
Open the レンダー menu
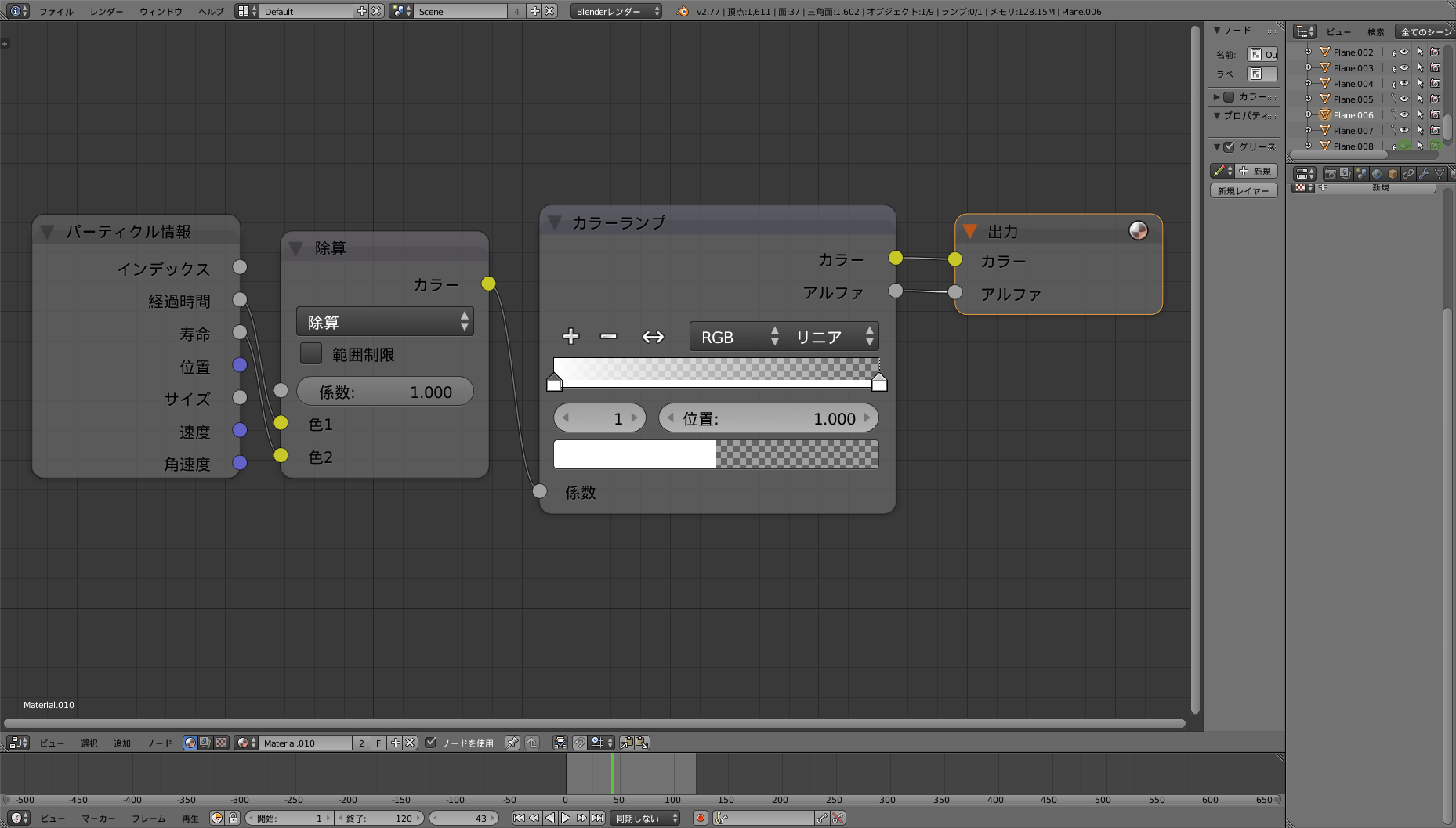click(x=107, y=11)
